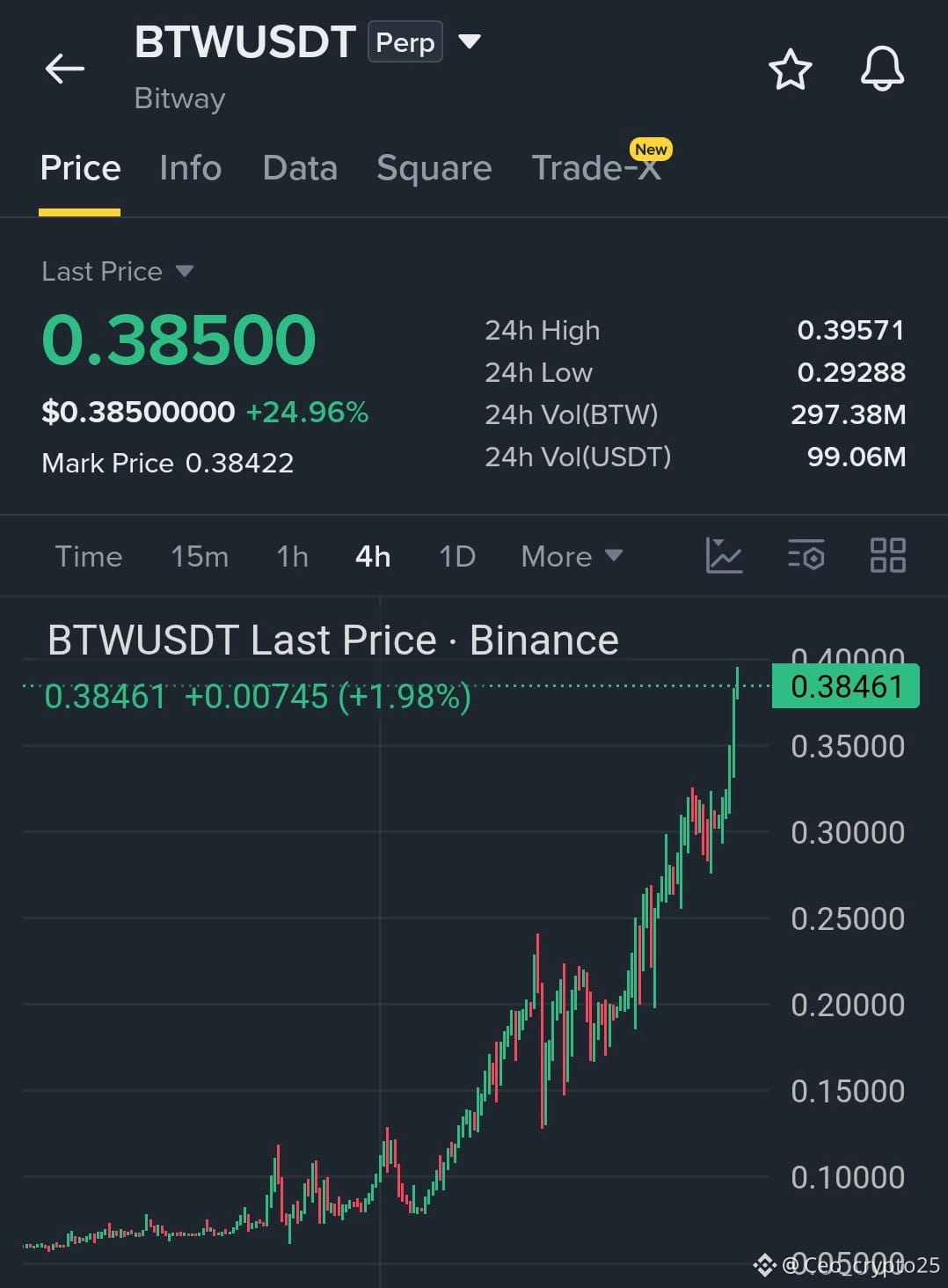948x1288 pixels.
Task: Tap the New badge on Trade-X
Action: click(651, 150)
